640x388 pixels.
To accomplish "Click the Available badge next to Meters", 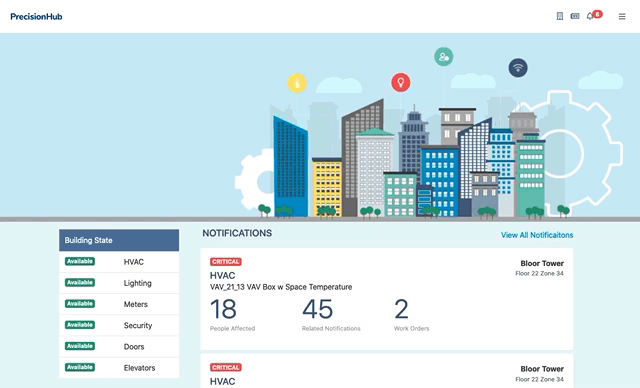I will [x=80, y=304].
